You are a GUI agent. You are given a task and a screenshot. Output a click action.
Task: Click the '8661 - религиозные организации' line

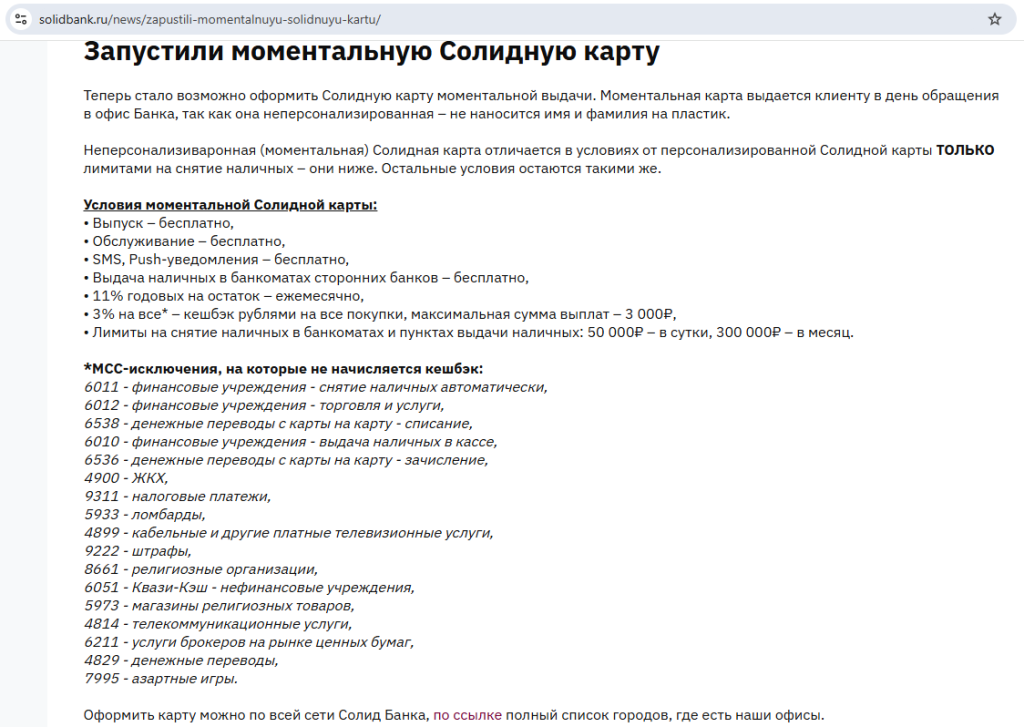point(200,570)
